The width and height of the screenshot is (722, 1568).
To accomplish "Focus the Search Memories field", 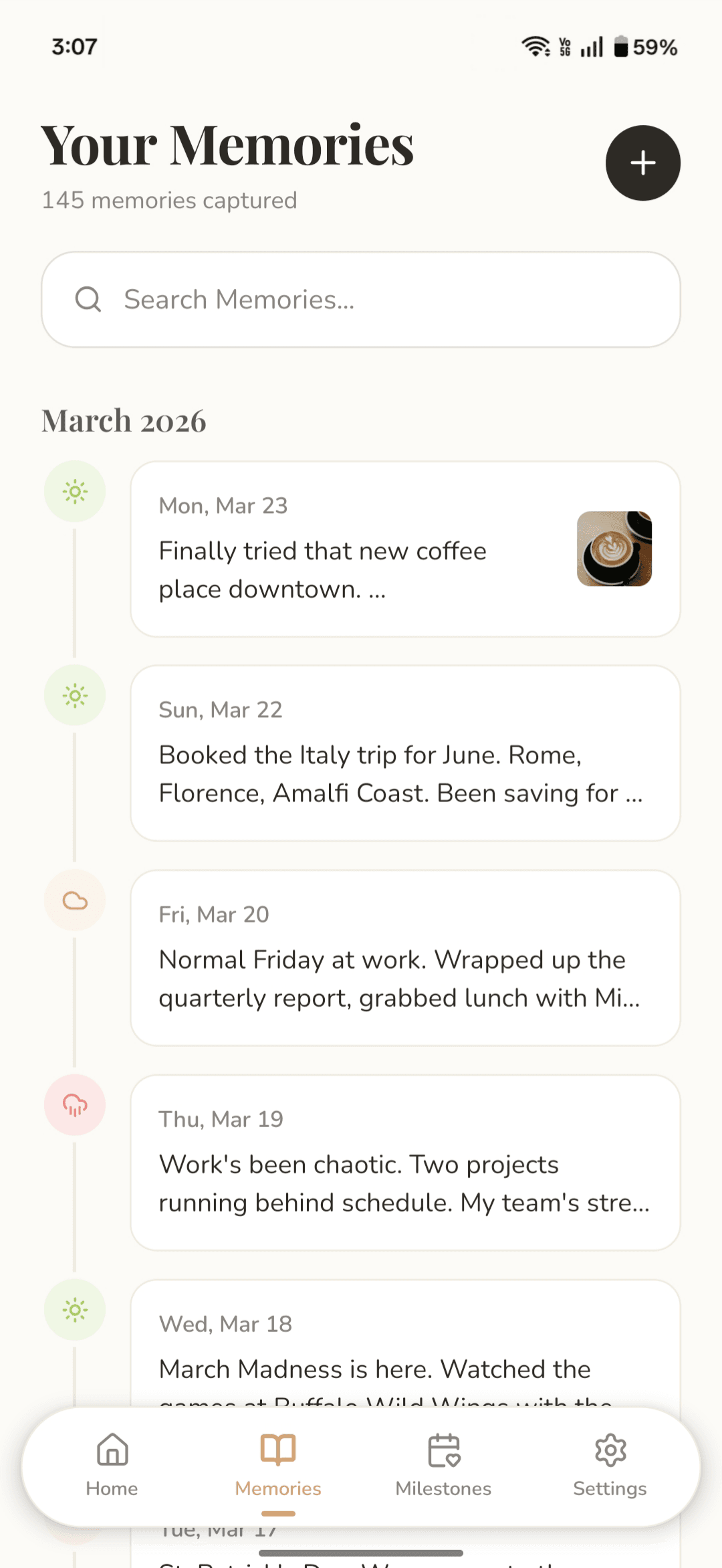I will [x=361, y=300].
